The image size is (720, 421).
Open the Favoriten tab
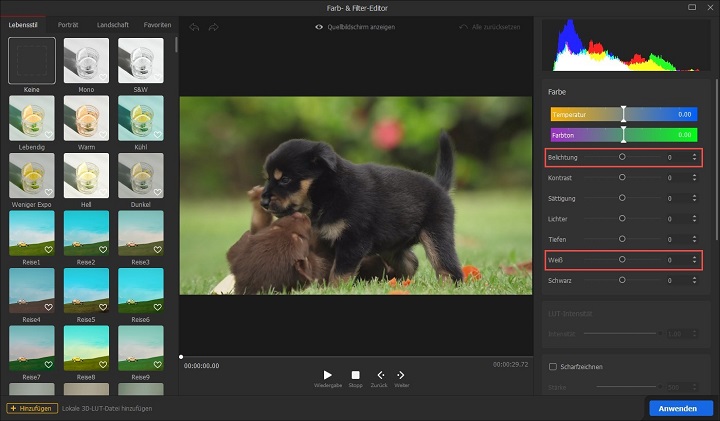[157, 24]
